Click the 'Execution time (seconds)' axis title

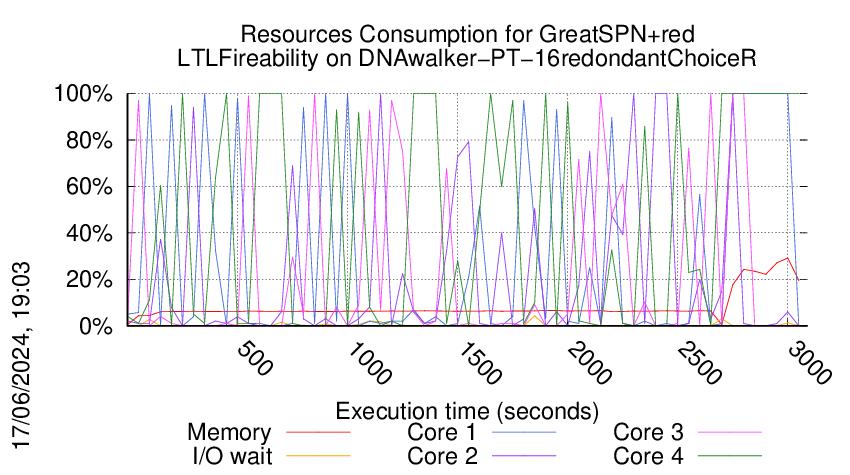point(467,411)
